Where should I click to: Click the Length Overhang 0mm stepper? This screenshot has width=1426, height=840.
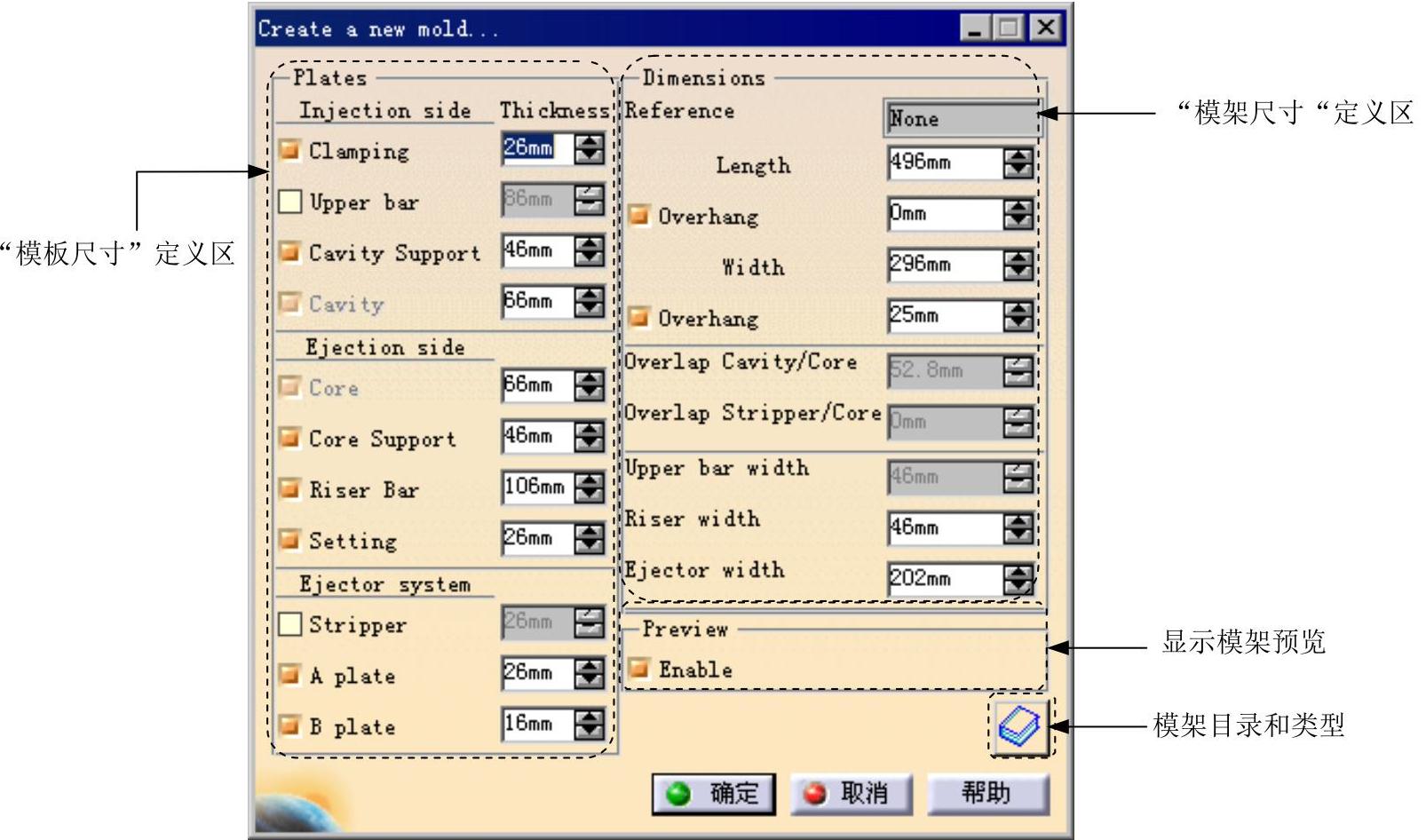coord(1018,214)
